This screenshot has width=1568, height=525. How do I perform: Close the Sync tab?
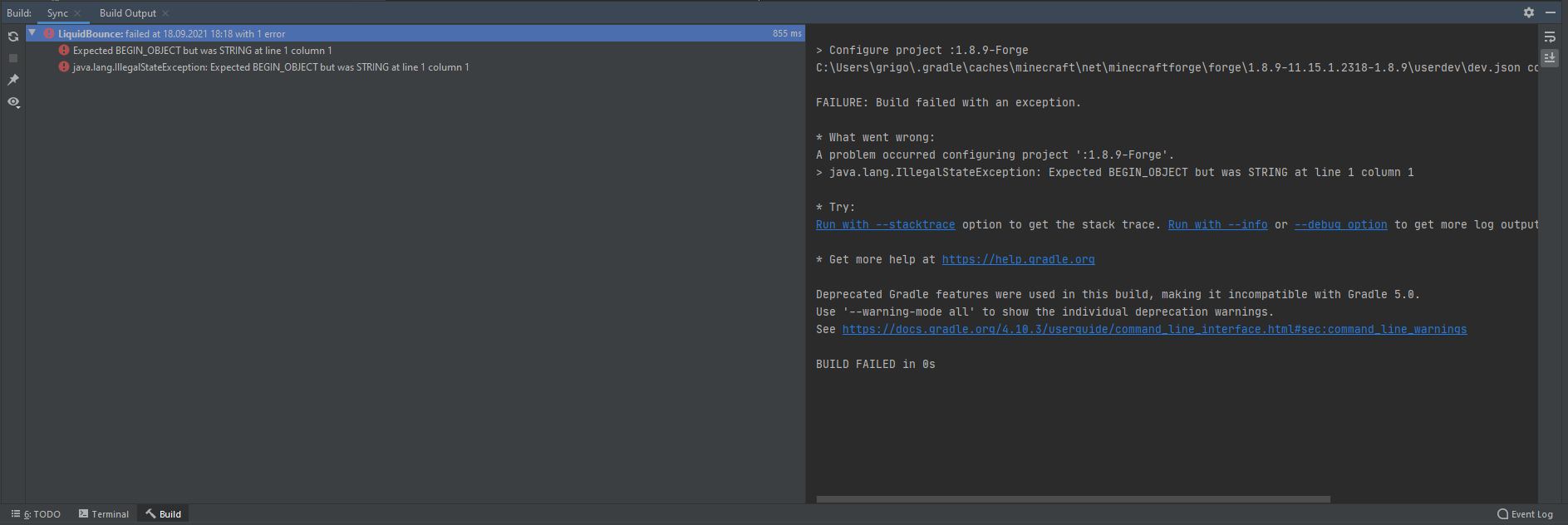pos(77,13)
